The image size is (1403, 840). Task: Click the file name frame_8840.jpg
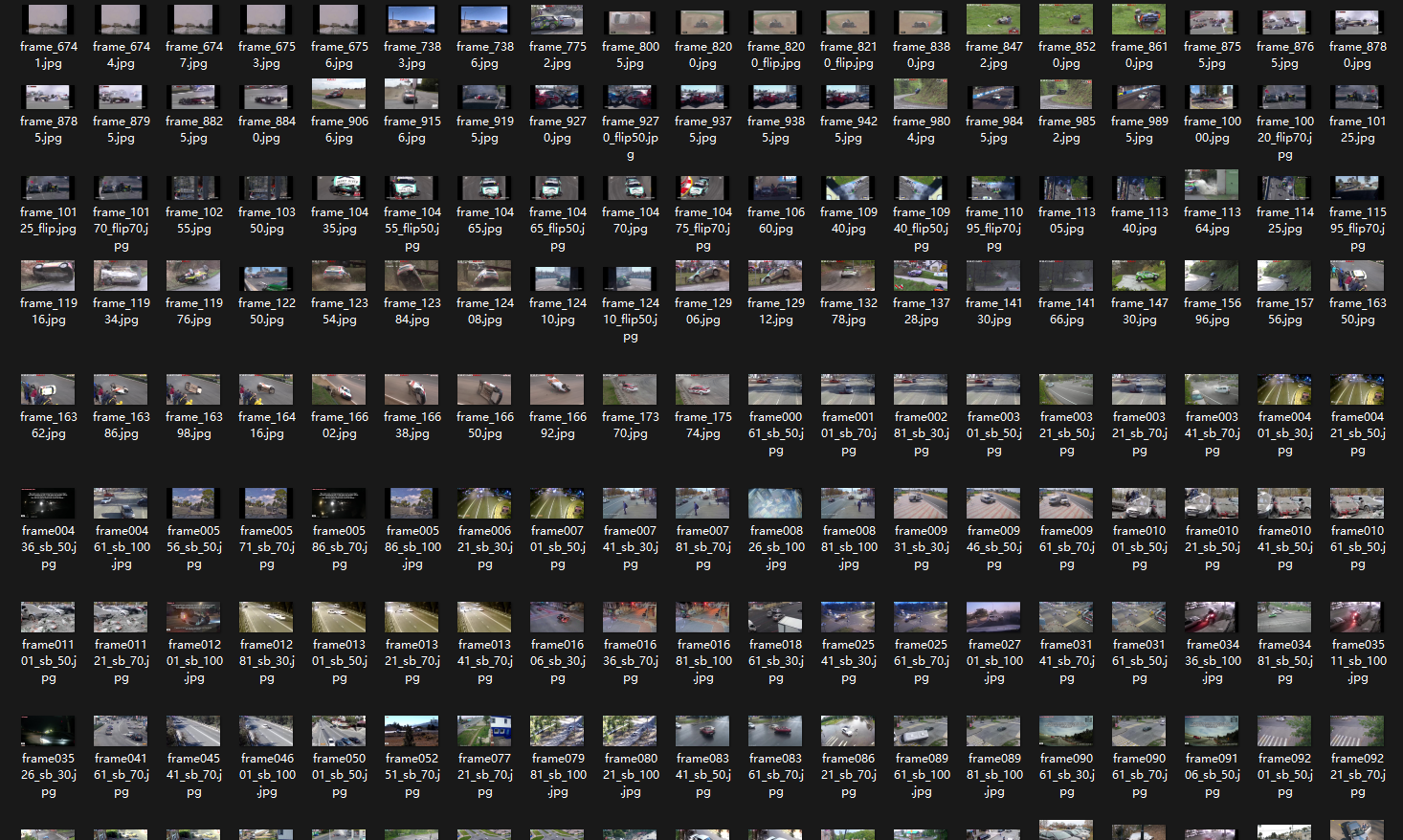tap(266, 130)
